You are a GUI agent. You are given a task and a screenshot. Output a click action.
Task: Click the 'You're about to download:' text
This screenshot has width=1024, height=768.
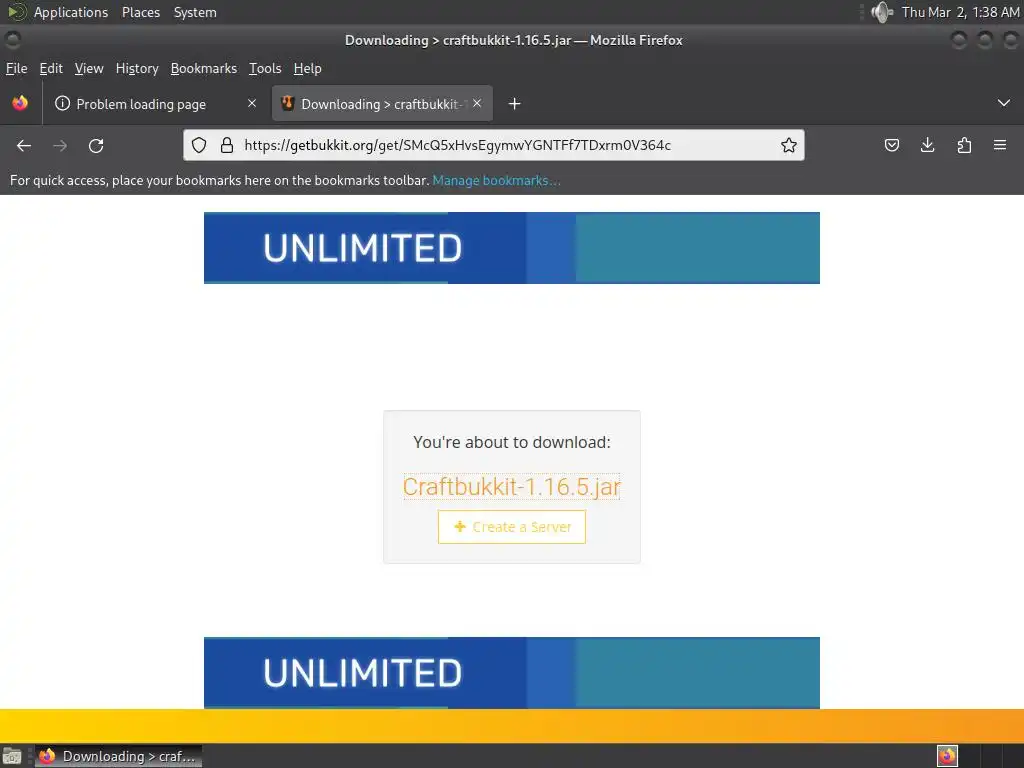511,442
